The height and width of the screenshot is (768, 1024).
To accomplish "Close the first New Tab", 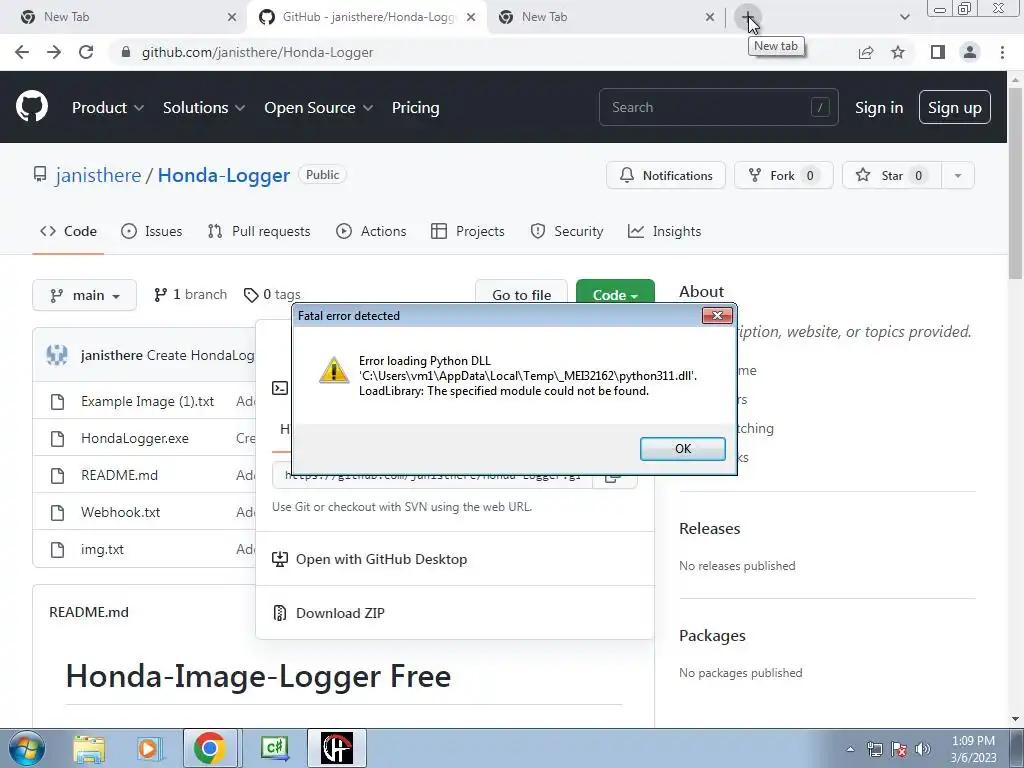I will pos(232,17).
